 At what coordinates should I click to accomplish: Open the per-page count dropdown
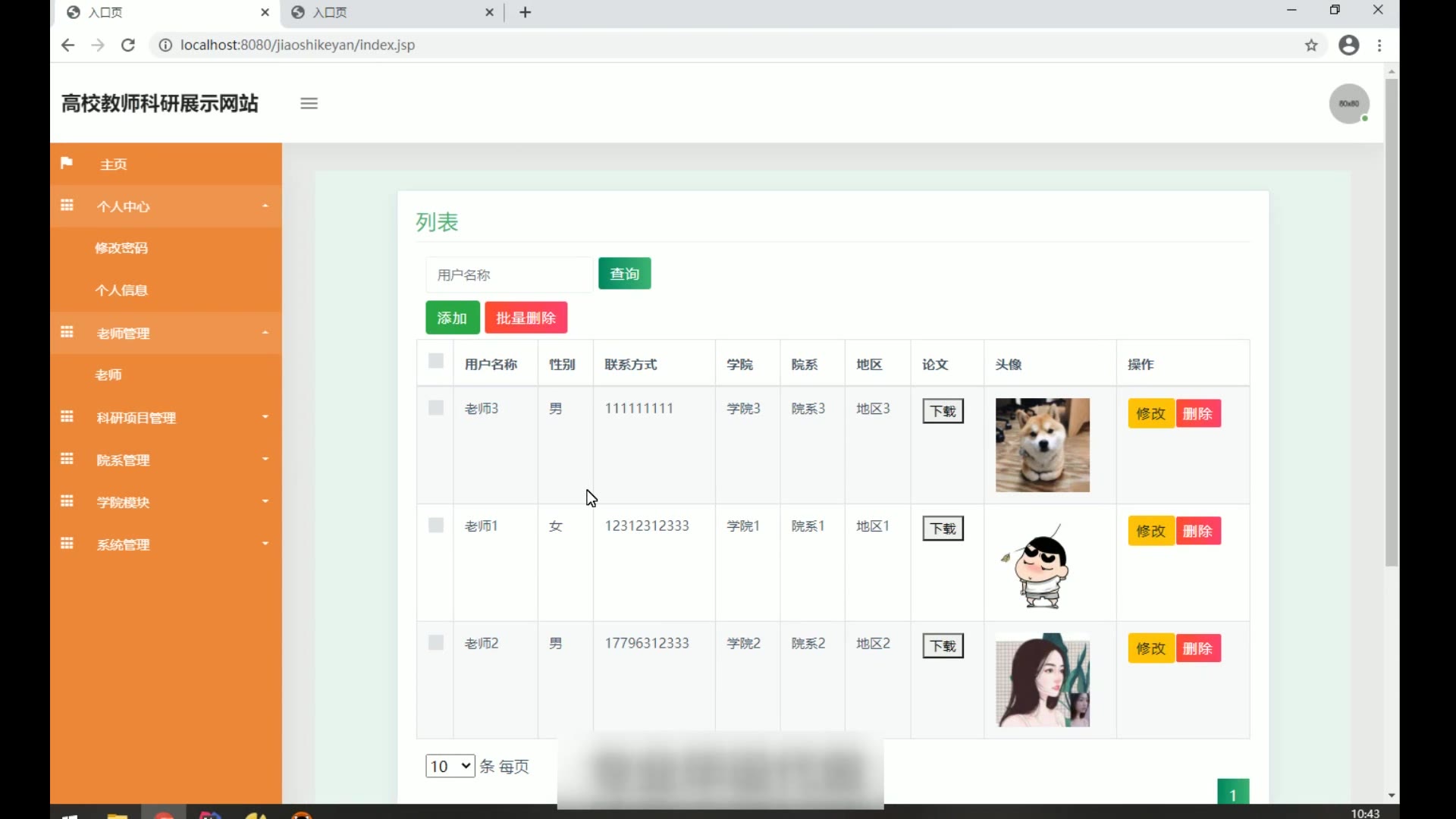point(450,766)
